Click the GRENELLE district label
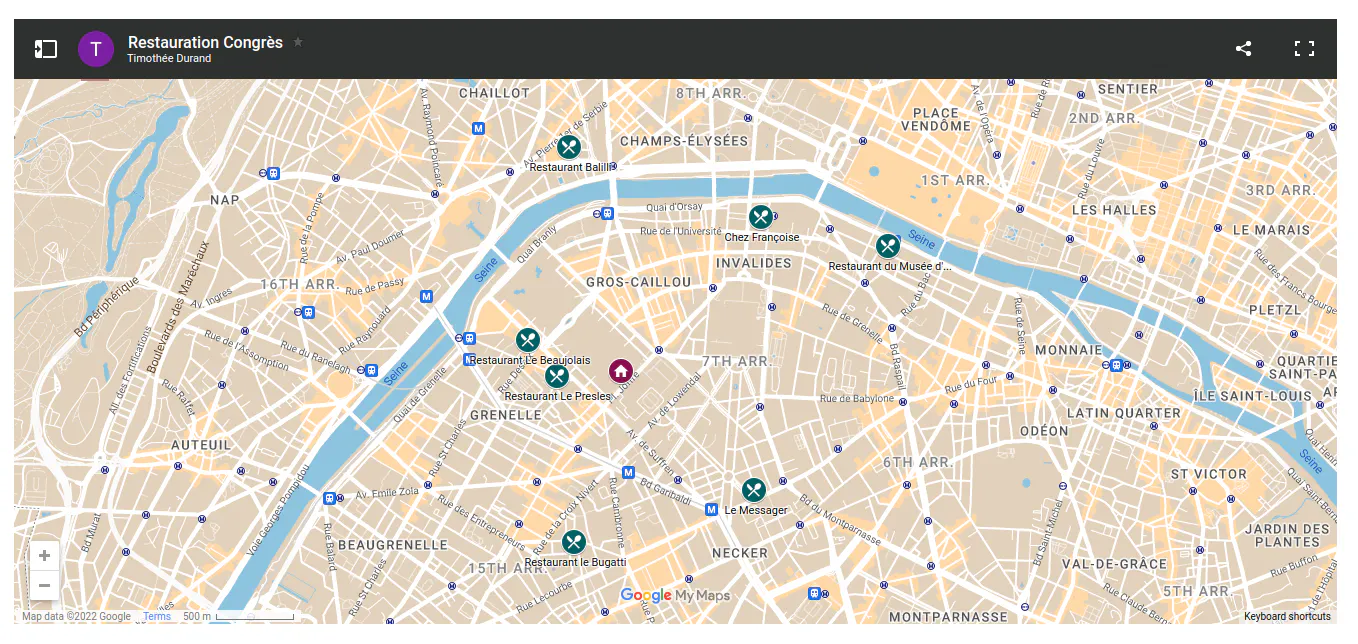The width and height of the screenshot is (1358, 644). tap(505, 415)
